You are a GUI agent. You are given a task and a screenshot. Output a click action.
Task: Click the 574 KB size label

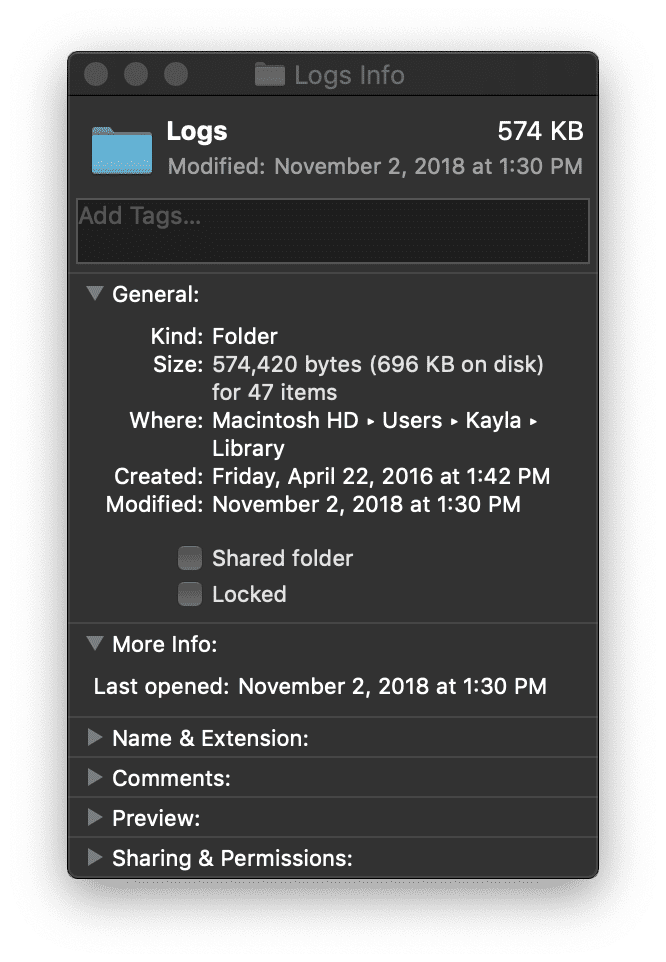[538, 130]
